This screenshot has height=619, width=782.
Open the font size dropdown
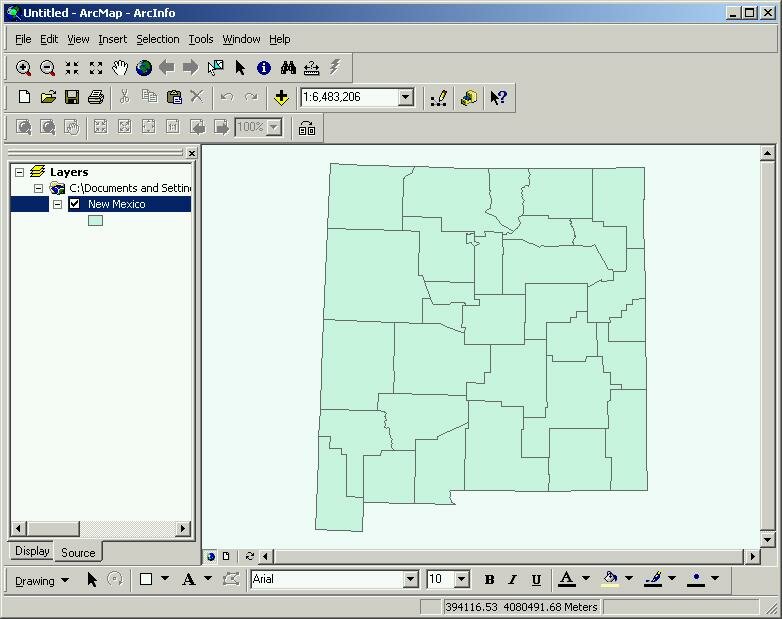tap(462, 580)
